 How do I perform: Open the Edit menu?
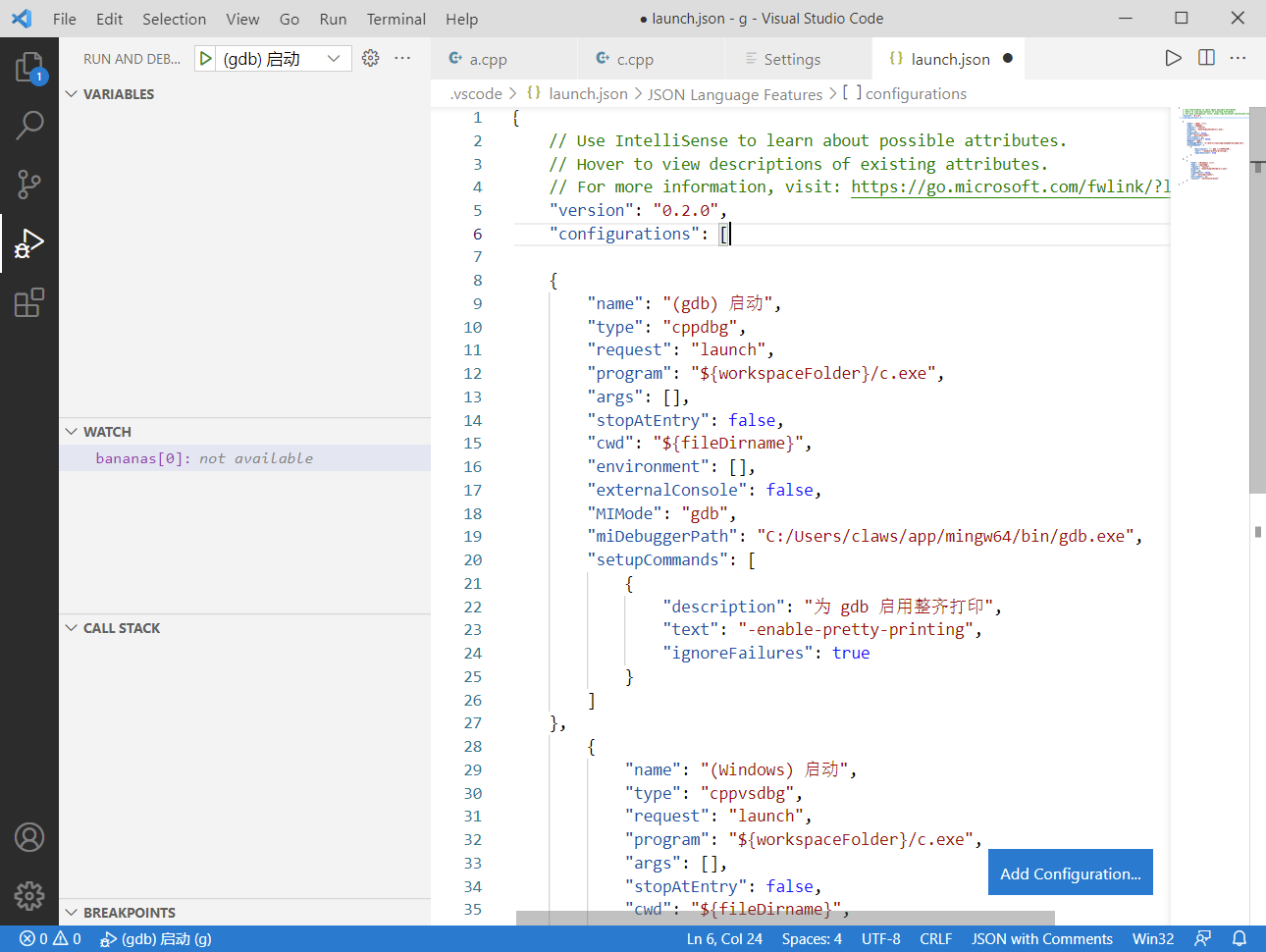[110, 19]
